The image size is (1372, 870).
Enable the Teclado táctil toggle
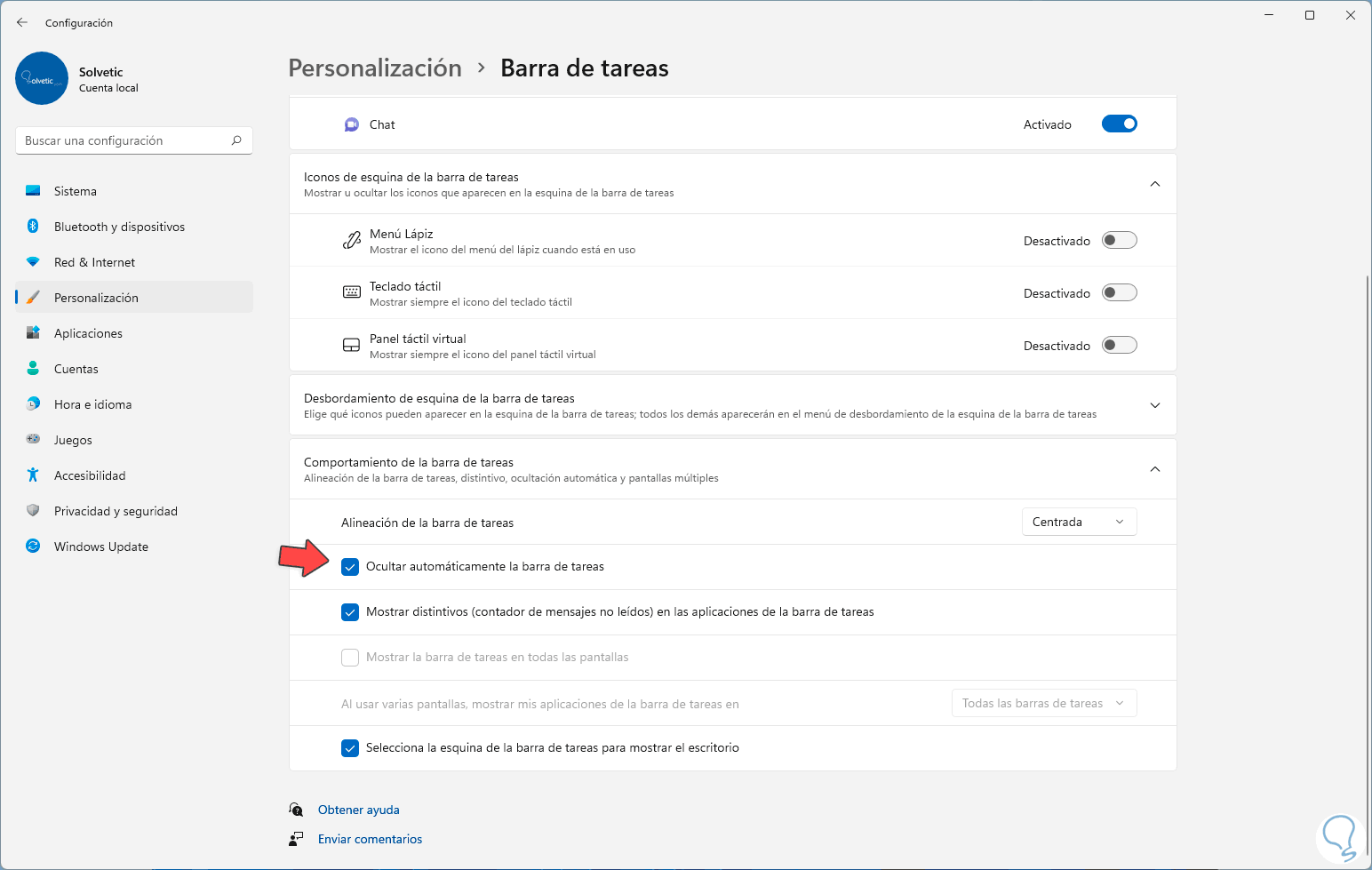click(x=1119, y=293)
